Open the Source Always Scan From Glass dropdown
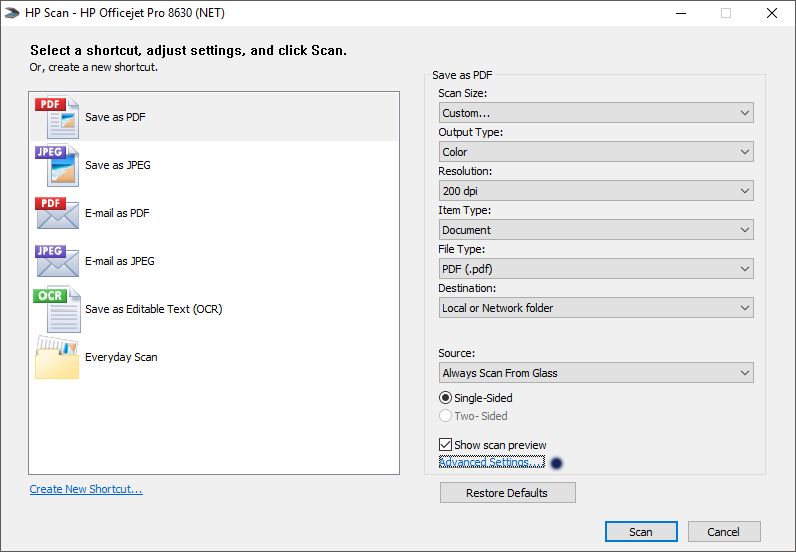 pyautogui.click(x=596, y=373)
